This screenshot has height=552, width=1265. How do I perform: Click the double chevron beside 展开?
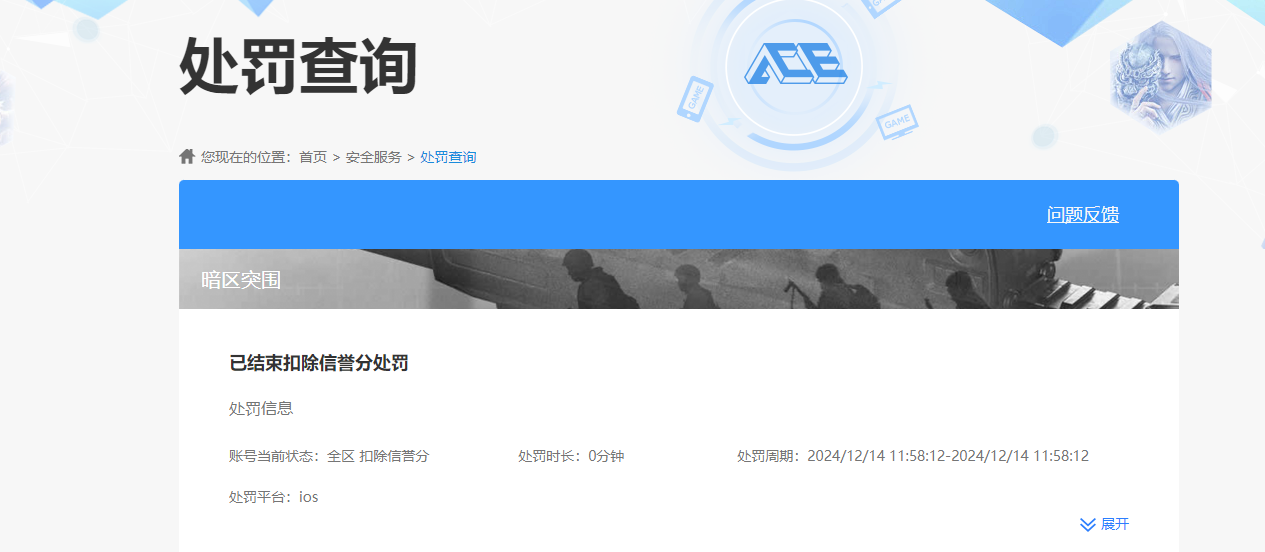tap(1088, 525)
